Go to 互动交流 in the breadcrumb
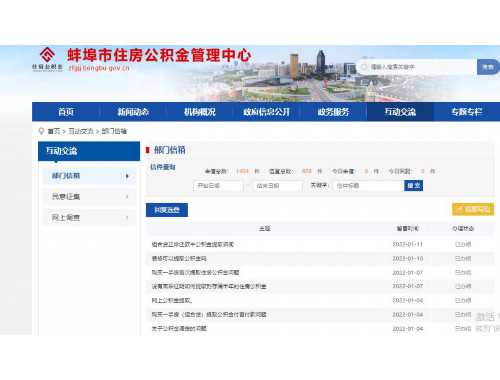Screen dimensions: 500x380 click(81, 131)
